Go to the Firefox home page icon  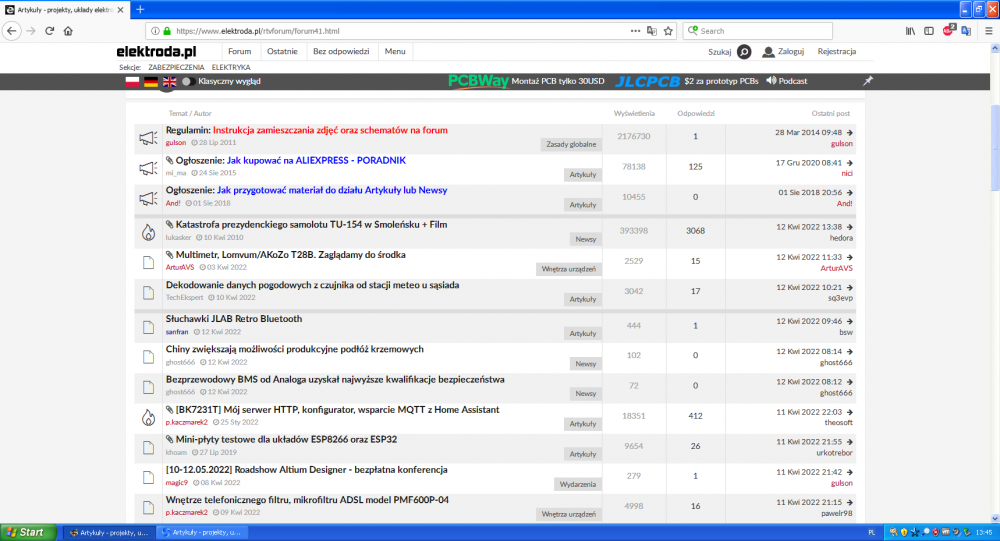tap(69, 31)
